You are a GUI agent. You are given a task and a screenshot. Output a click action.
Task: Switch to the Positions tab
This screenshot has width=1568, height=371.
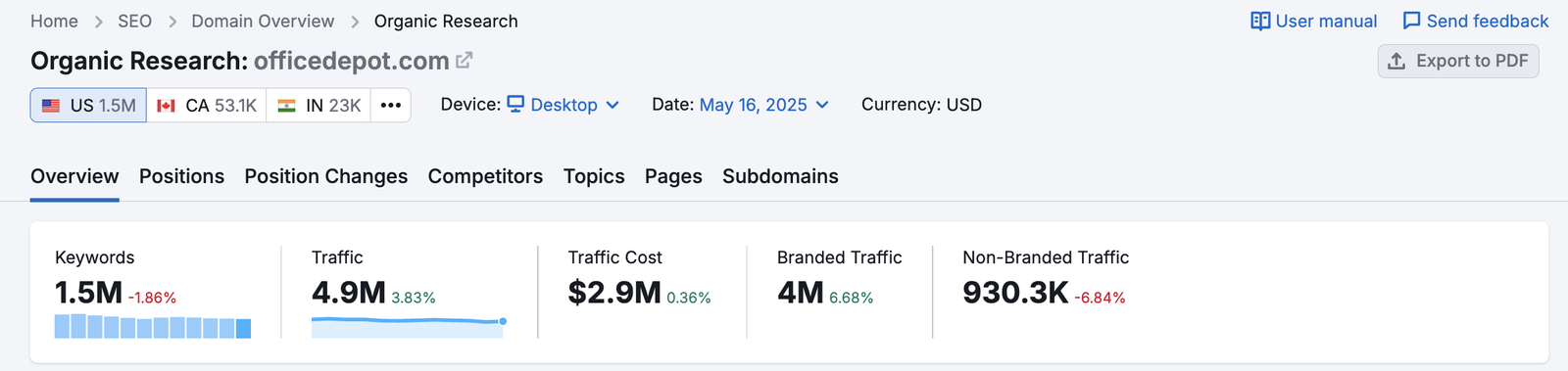click(x=181, y=176)
